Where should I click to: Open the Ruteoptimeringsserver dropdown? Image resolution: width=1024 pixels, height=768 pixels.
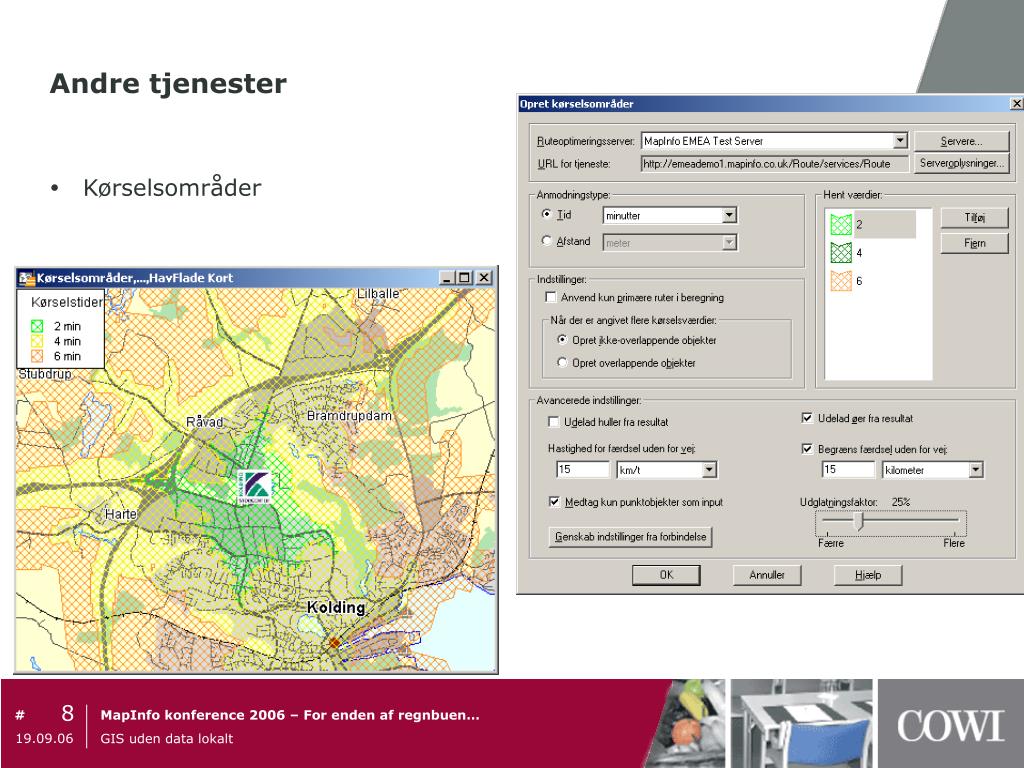point(900,140)
